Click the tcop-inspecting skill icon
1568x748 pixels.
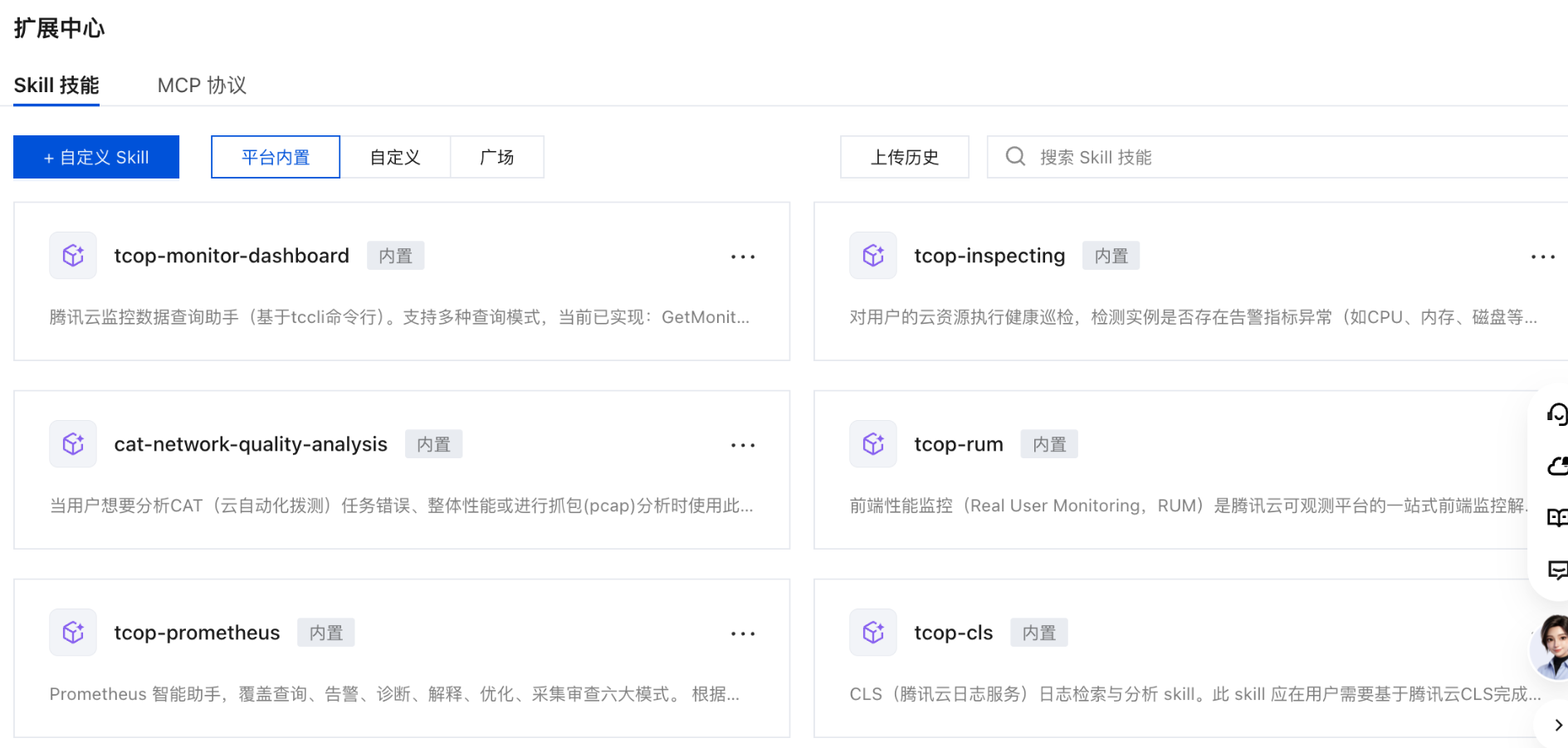coord(873,256)
